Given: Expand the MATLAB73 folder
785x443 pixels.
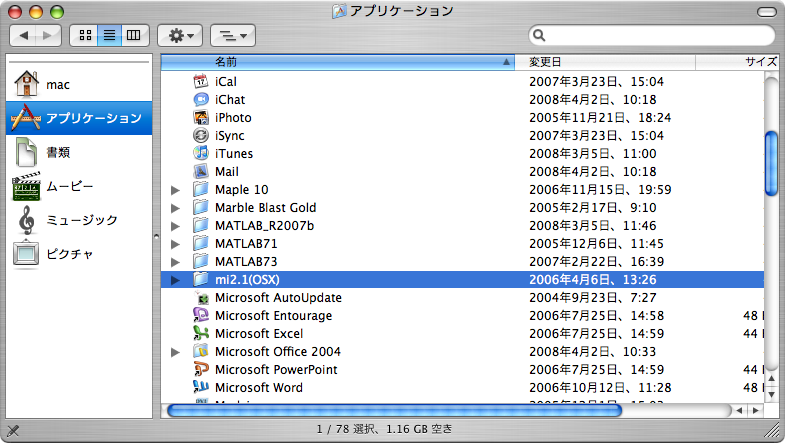Looking at the screenshot, I should 175,262.
